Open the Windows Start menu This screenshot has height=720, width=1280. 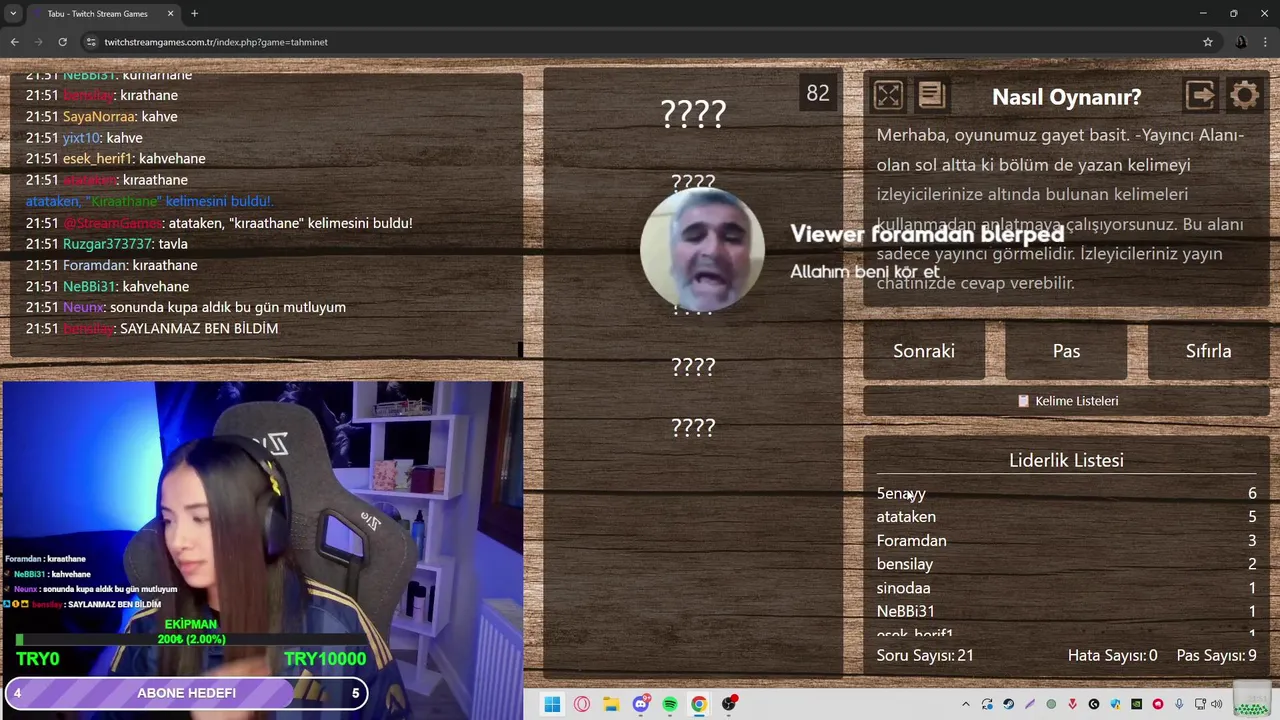(x=552, y=704)
